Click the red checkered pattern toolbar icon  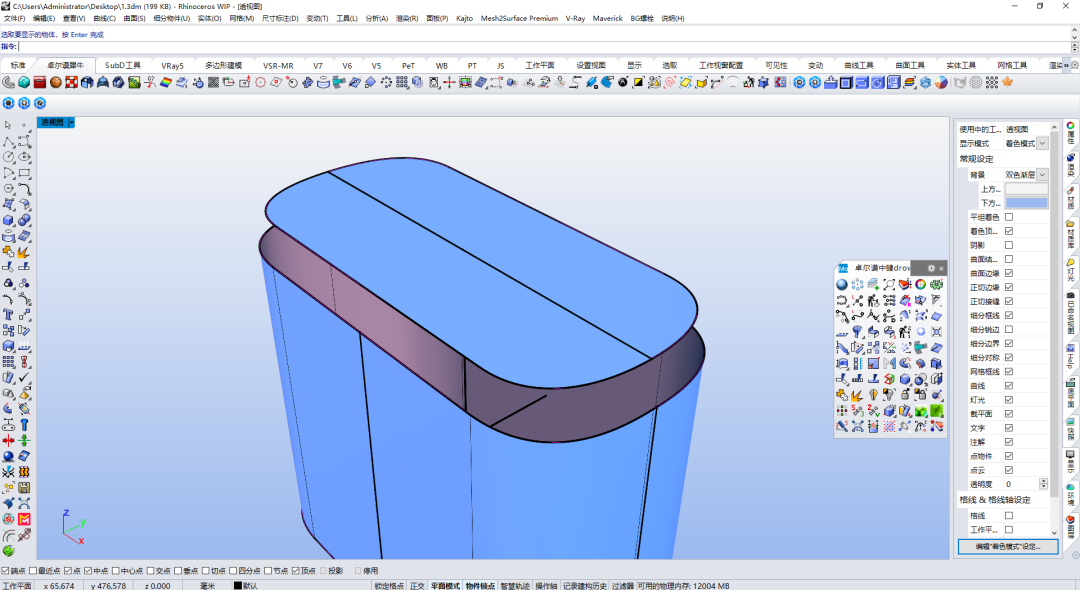[x=72, y=83]
